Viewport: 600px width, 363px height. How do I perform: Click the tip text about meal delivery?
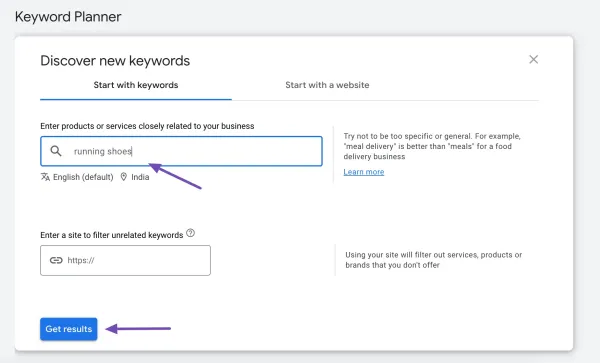[432, 146]
